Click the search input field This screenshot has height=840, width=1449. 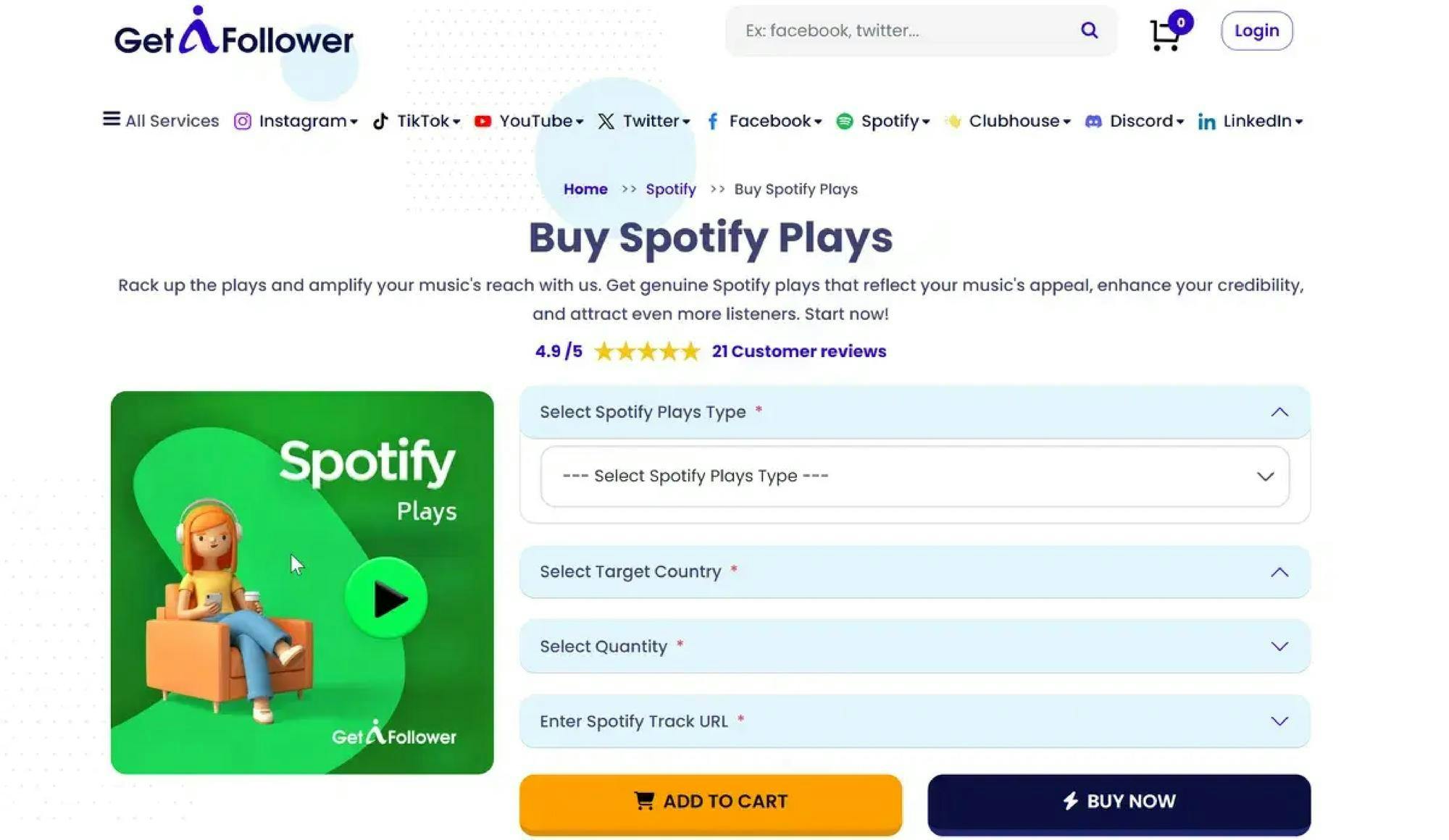906,30
